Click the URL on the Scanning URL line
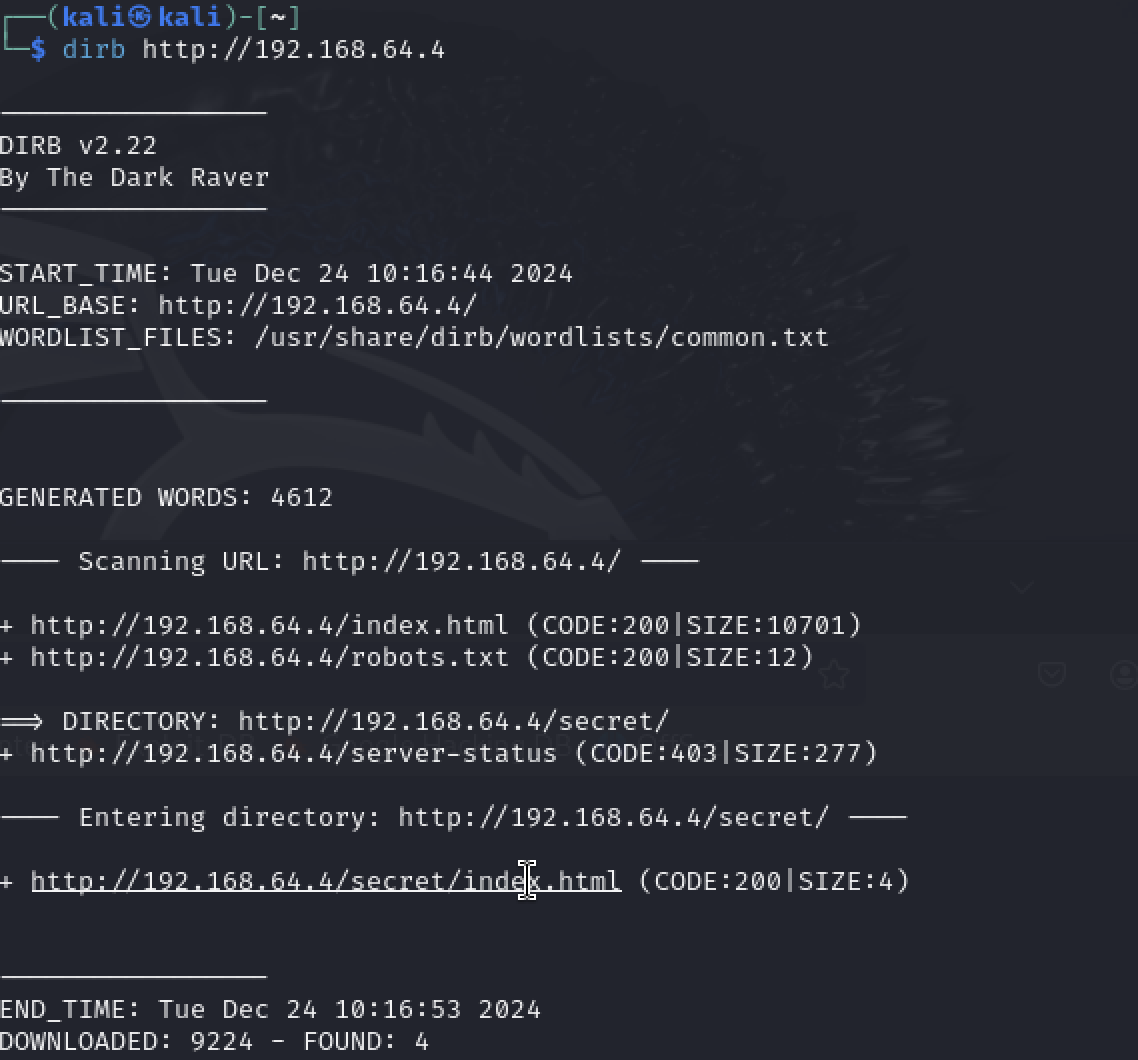The image size is (1138, 1060). (x=461, y=561)
